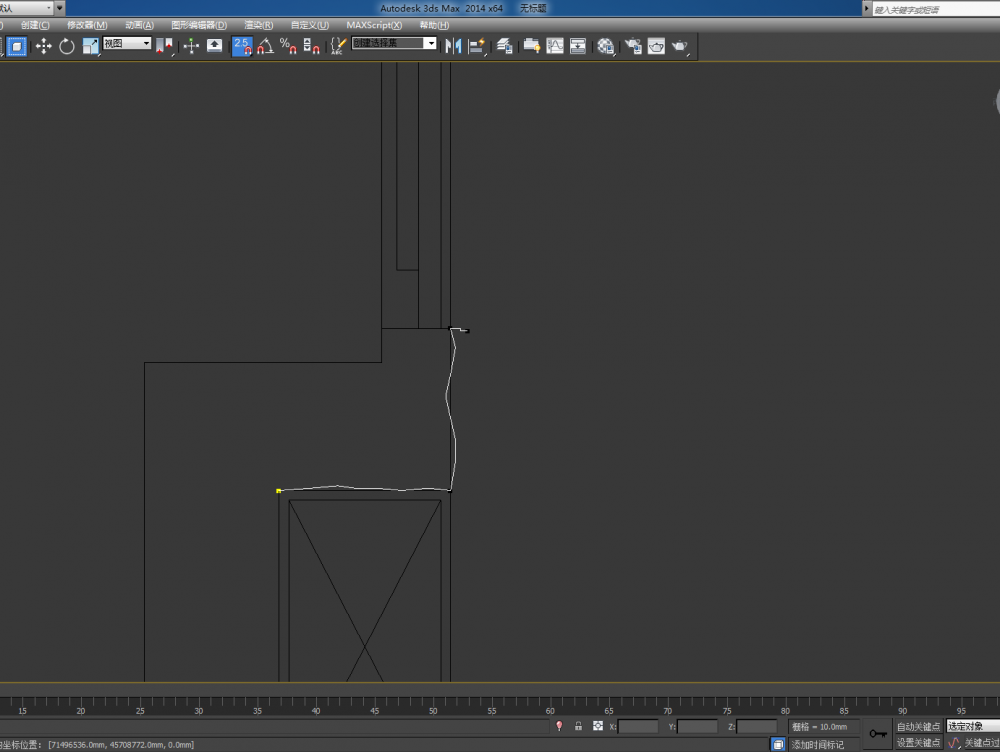
Task: Toggle Spinner Snap
Action: 311,46
